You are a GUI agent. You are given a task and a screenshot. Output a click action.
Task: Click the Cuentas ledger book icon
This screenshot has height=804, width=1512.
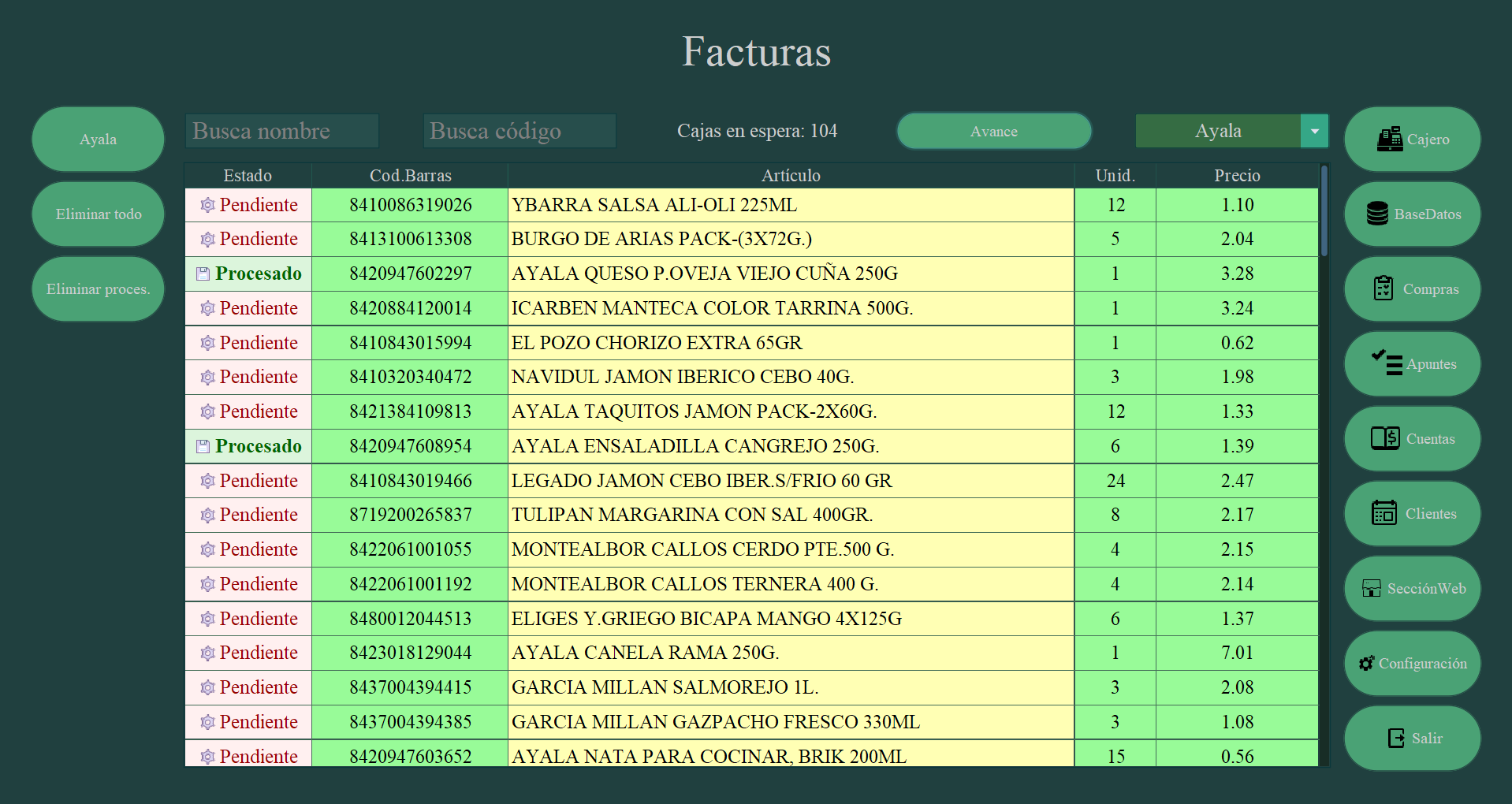pyautogui.click(x=1385, y=438)
